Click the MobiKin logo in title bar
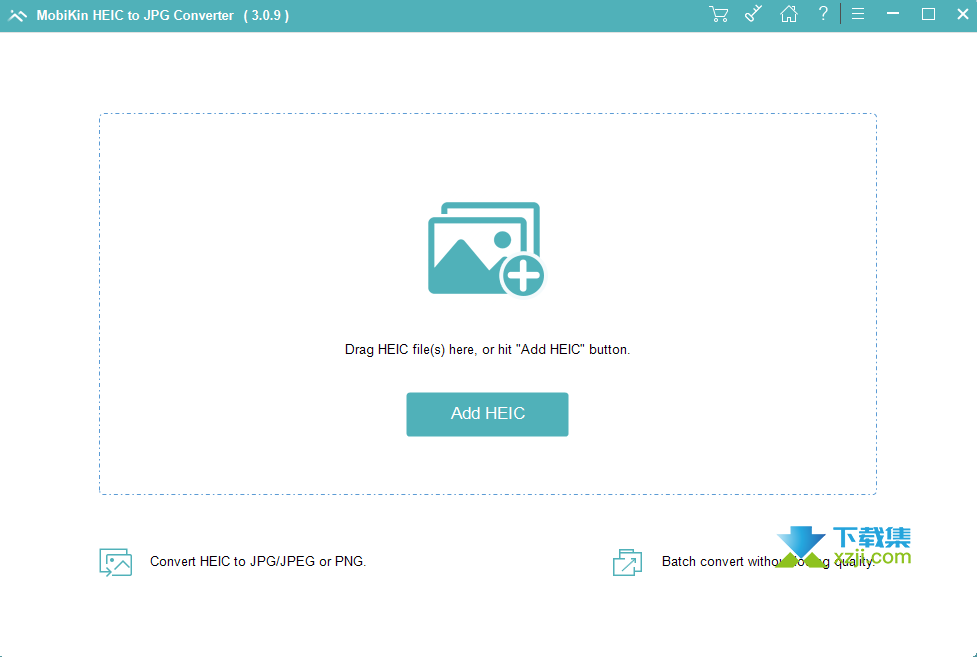The width and height of the screenshot is (977, 657). pyautogui.click(x=17, y=16)
